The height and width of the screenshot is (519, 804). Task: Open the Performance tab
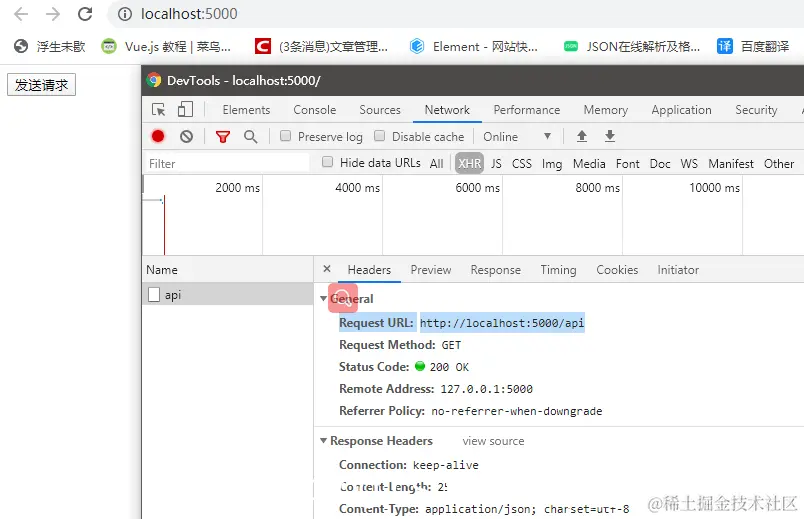(527, 110)
